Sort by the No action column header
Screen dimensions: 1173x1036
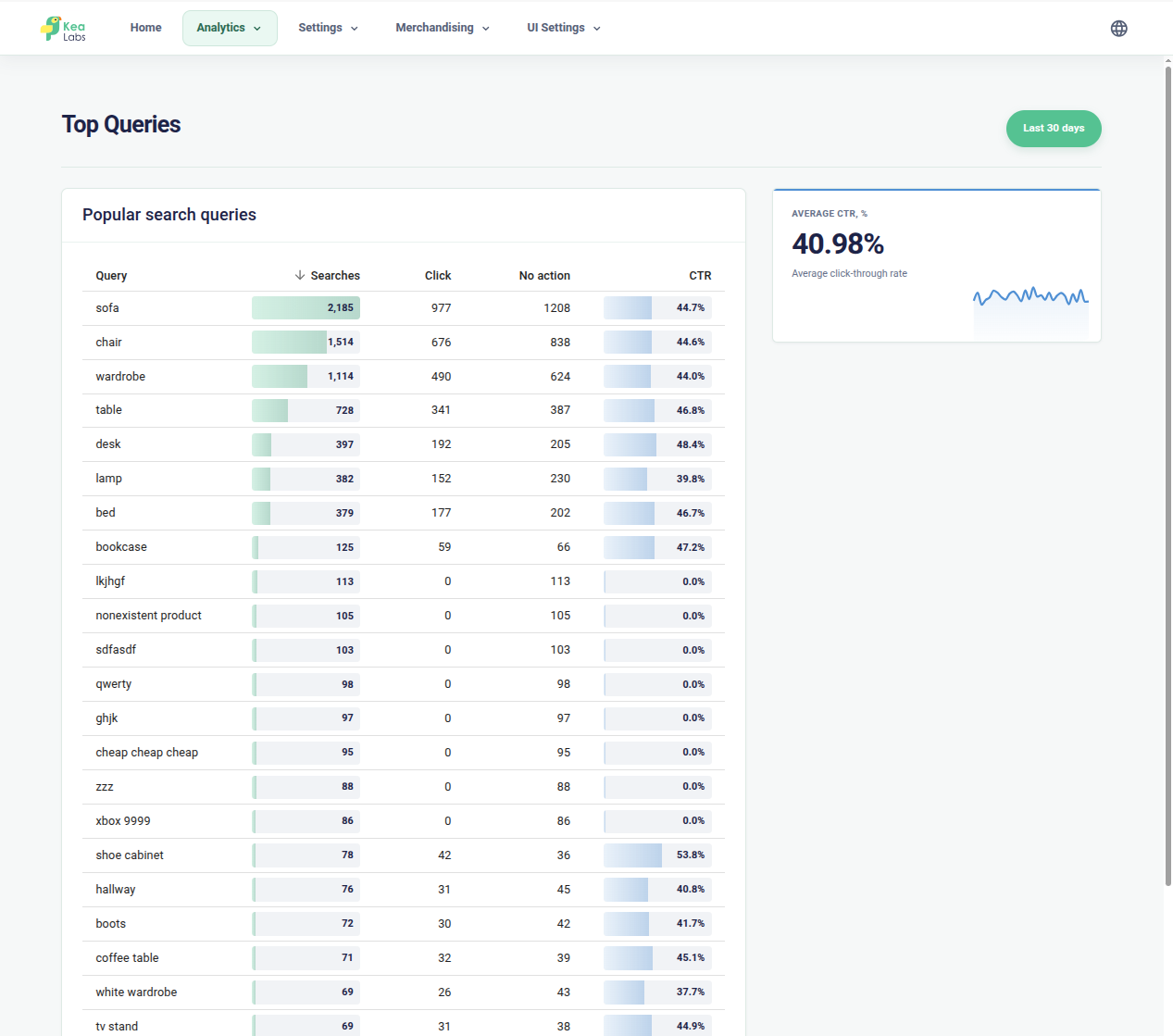coord(544,276)
